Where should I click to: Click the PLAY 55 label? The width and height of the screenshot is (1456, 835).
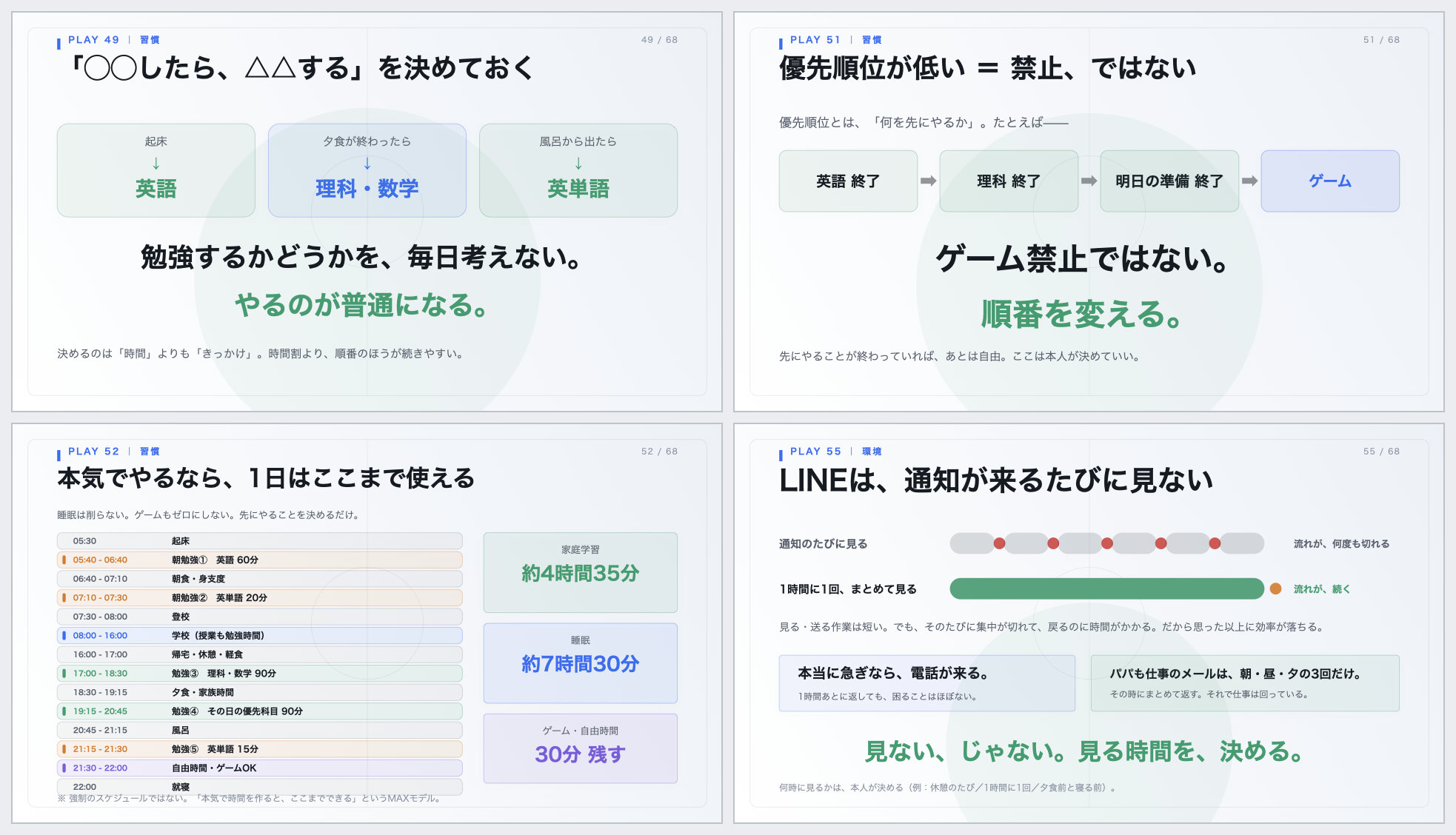[815, 452]
